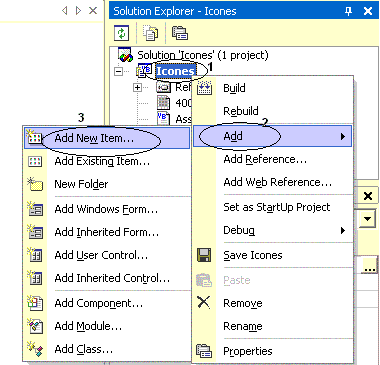Click the Add Module icon
Viewport: 380px width, 365px height.
pyautogui.click(x=35, y=326)
